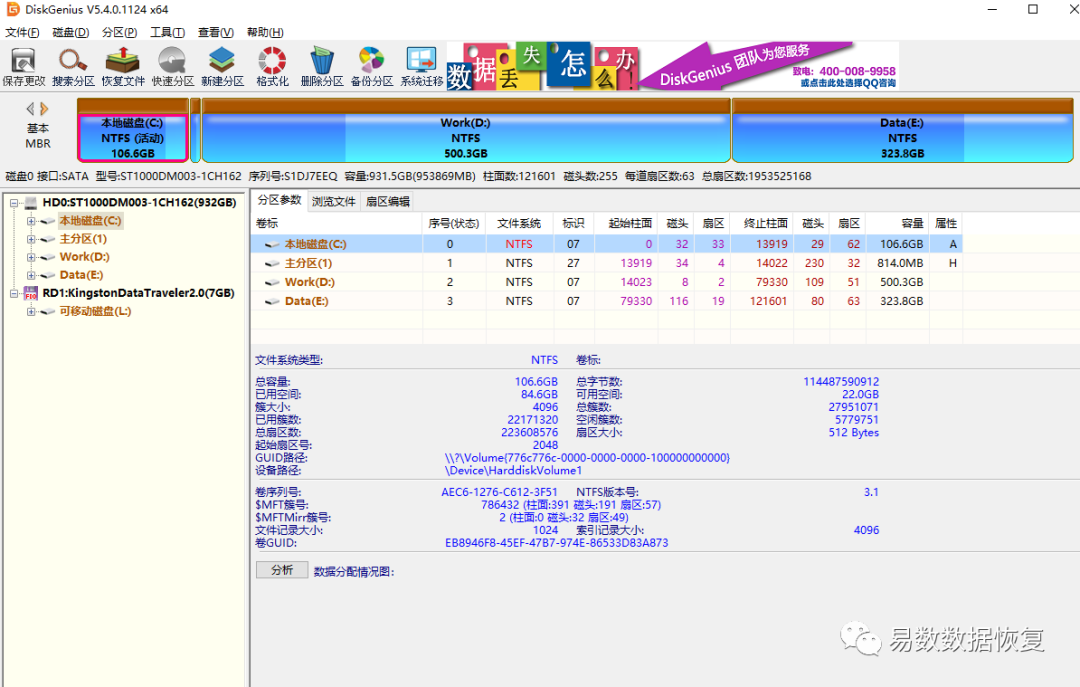The height and width of the screenshot is (687, 1080).
Task: Launch the 系统迁移 system migration tool
Action: (x=422, y=67)
